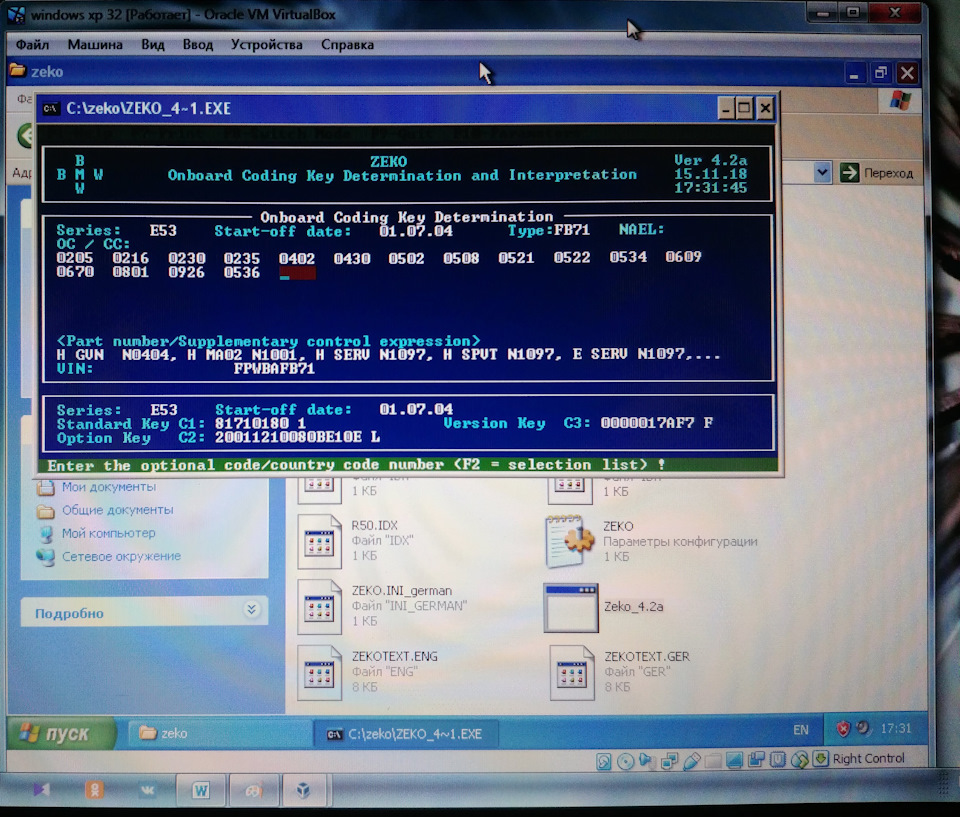Open the address bar dropdown arrow
The height and width of the screenshot is (817, 960).
tap(822, 173)
